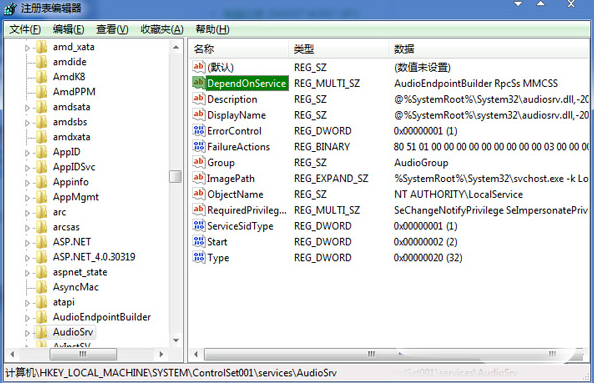This screenshot has height=383, width=594.
Task: Click the amdide folder icon
Action: tap(41, 62)
